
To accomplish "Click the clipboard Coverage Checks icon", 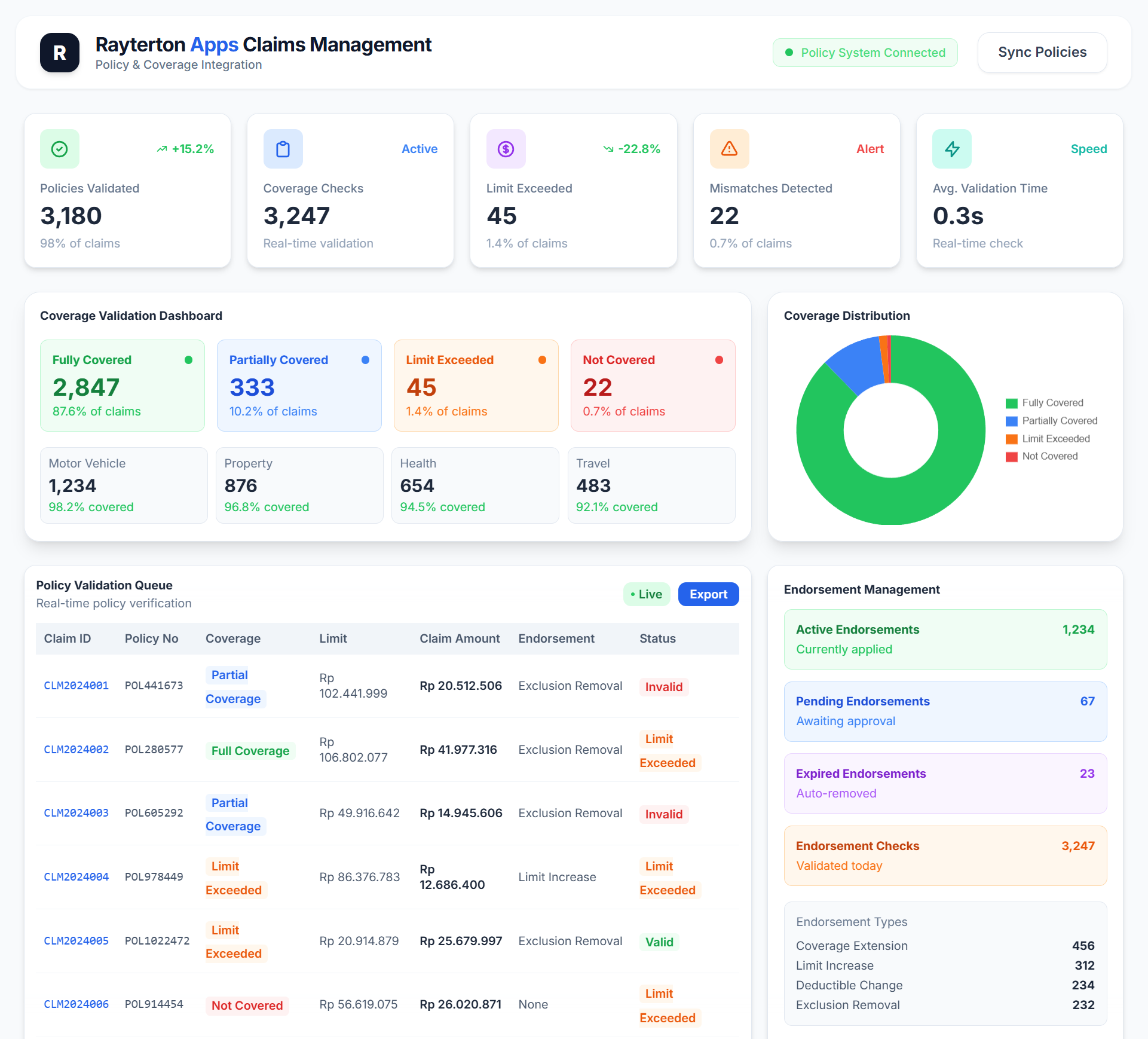I will click(283, 149).
